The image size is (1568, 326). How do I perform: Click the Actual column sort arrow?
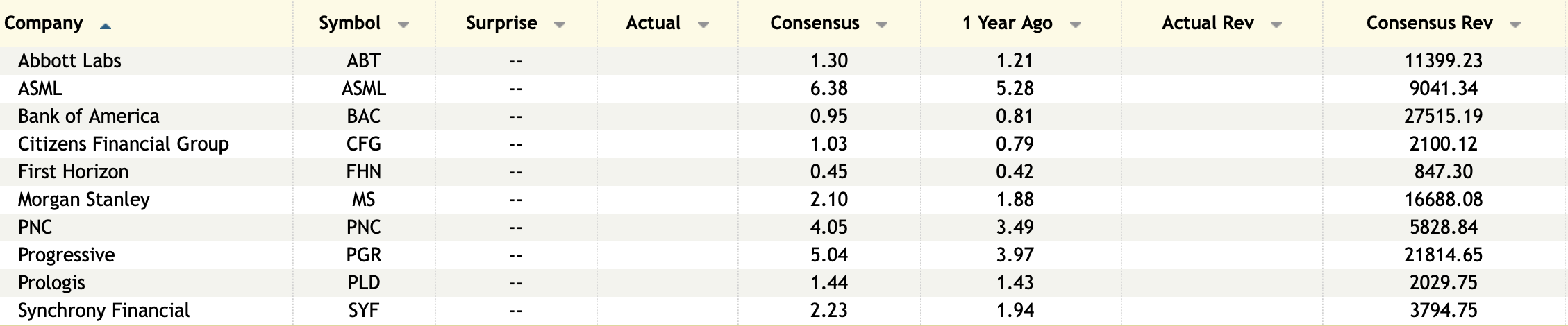point(703,26)
